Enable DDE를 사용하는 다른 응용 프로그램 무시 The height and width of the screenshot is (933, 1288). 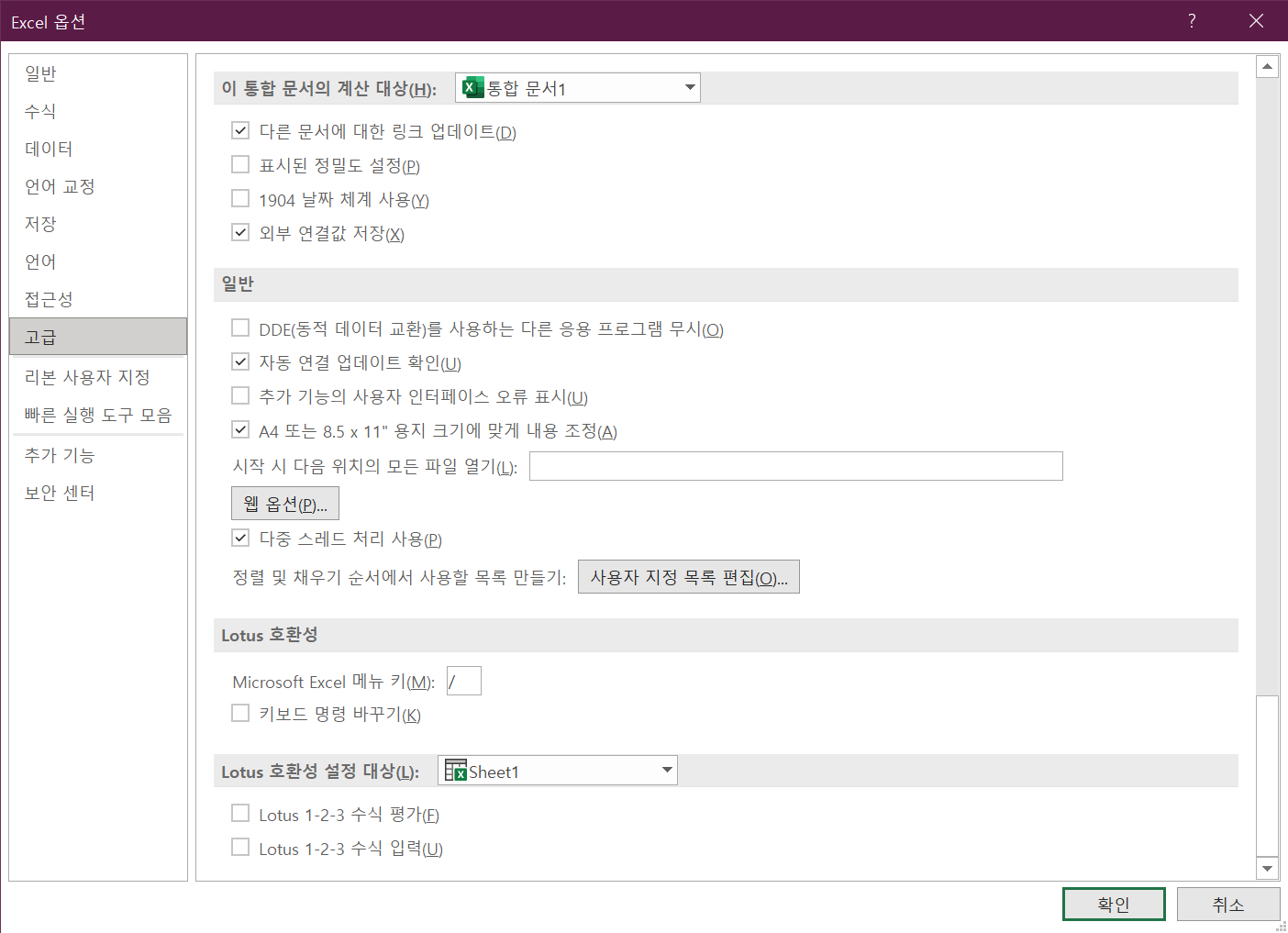coord(240,328)
